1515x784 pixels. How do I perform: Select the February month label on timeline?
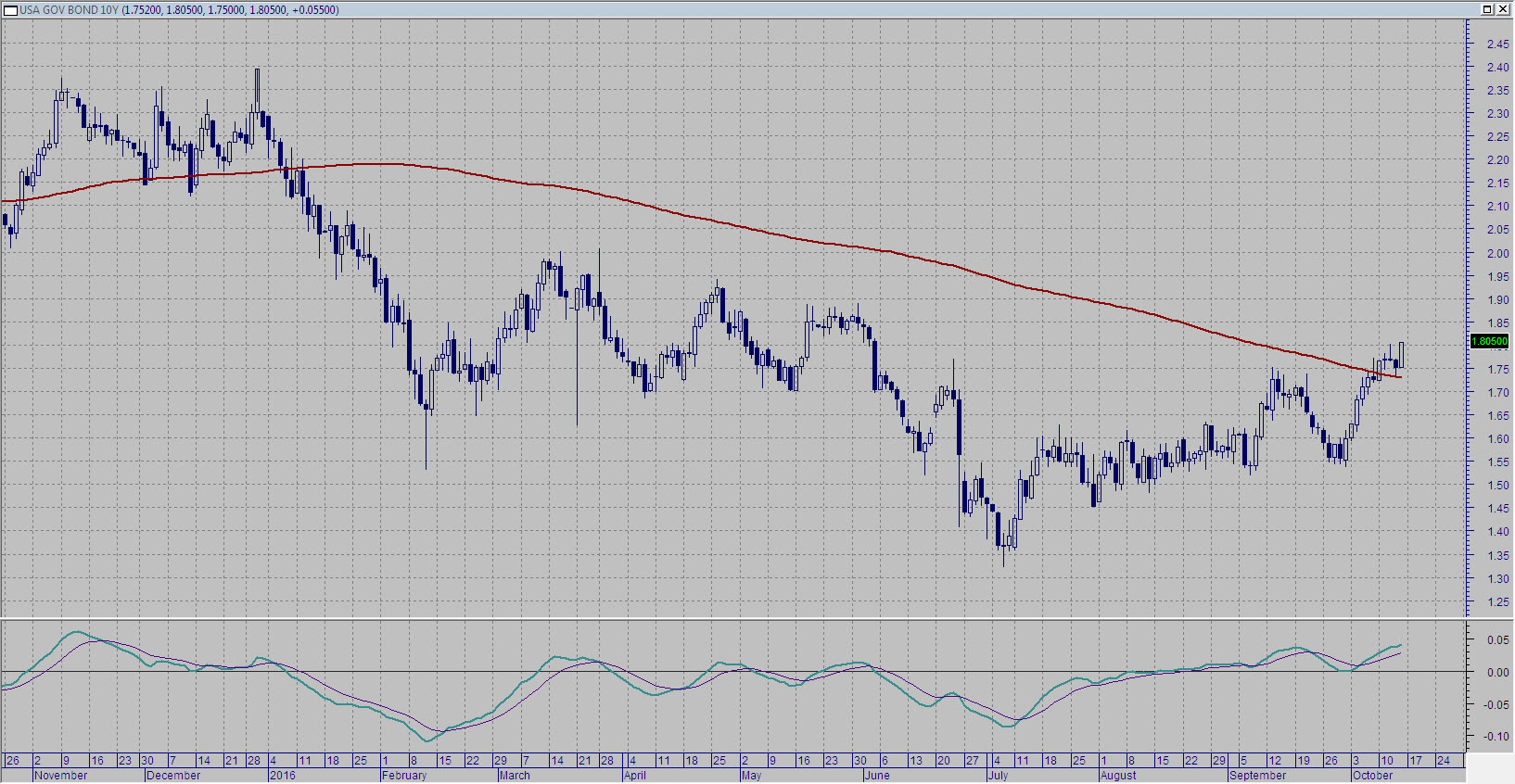coord(404,776)
